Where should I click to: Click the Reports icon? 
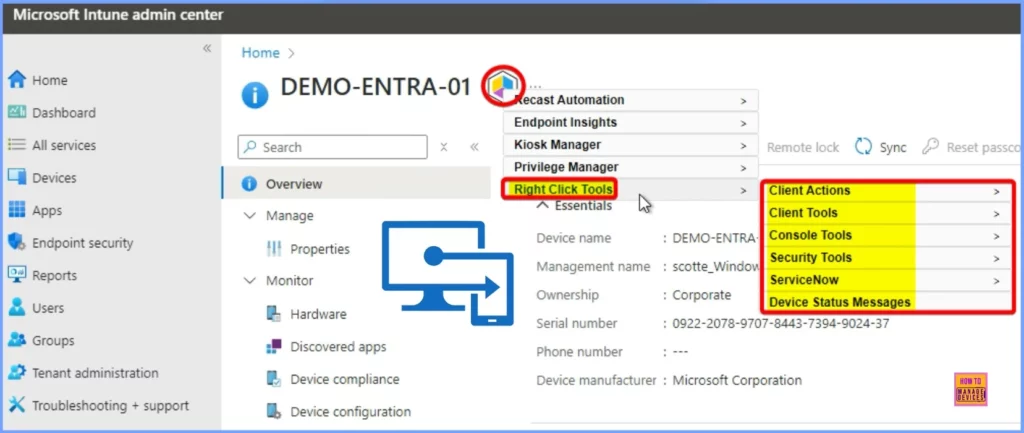point(16,275)
